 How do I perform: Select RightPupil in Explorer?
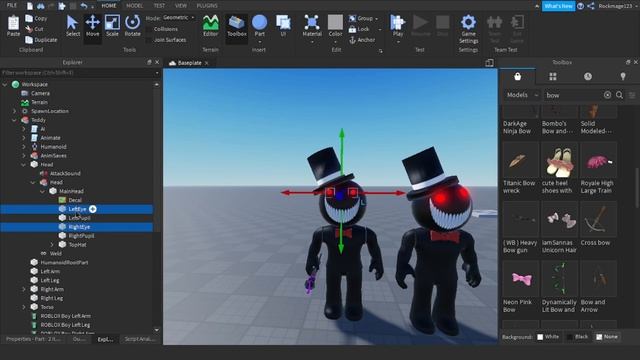[81, 236]
